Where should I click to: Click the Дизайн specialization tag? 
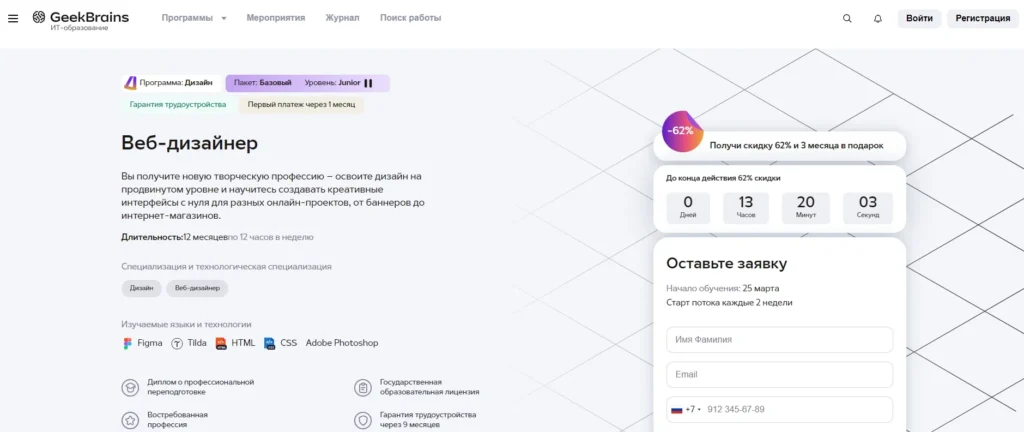(142, 288)
